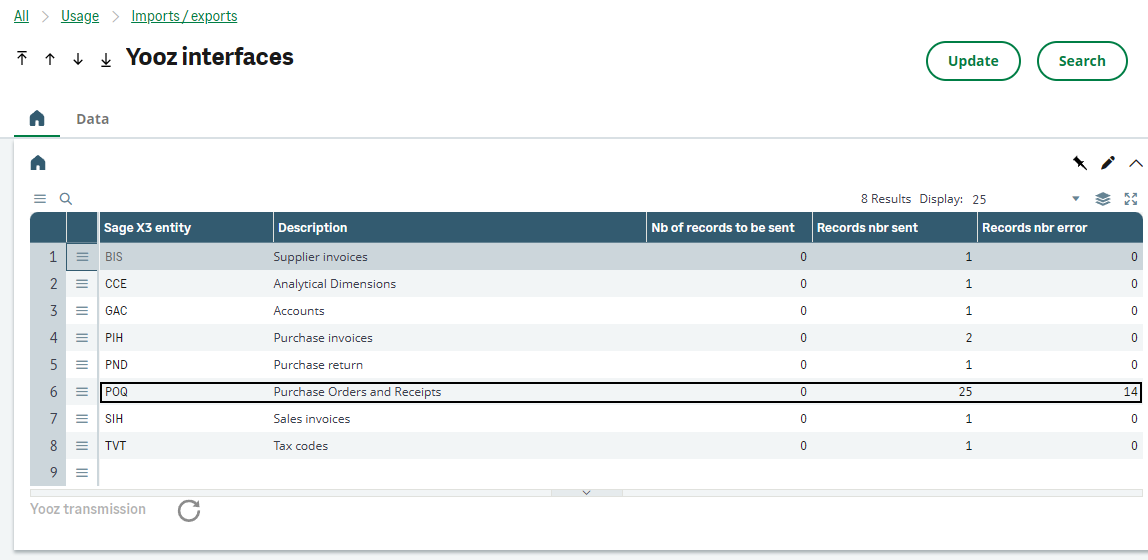The image size is (1148, 560).
Task: Click the home icon in section header
Action: click(38, 163)
